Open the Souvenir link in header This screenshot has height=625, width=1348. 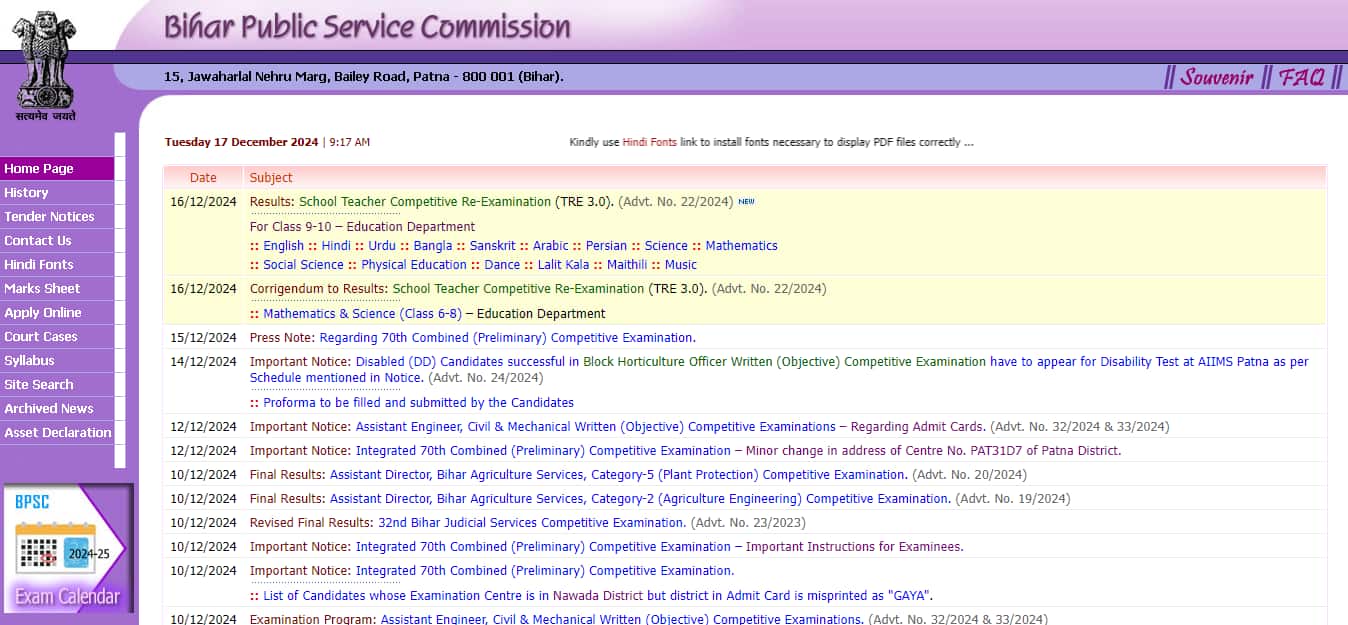1217,77
